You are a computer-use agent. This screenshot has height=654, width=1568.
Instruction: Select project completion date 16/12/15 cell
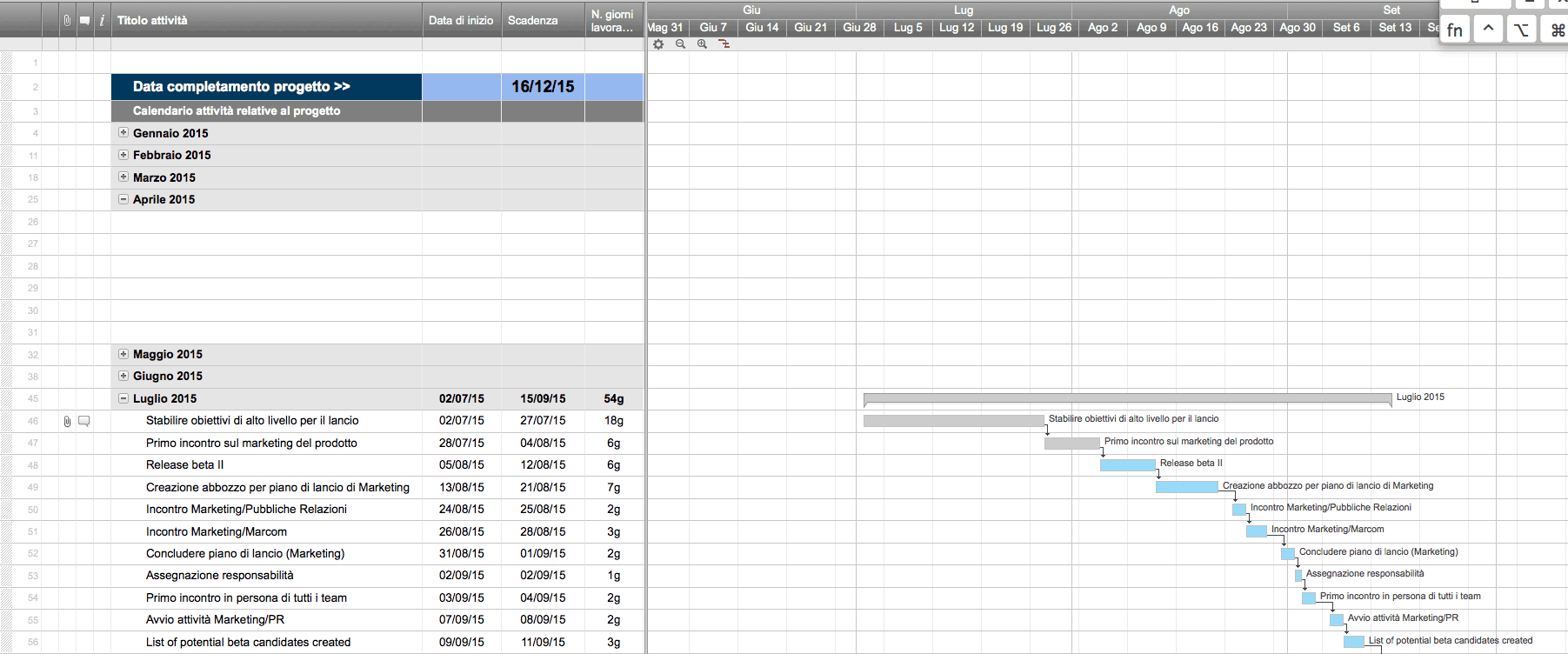point(543,87)
